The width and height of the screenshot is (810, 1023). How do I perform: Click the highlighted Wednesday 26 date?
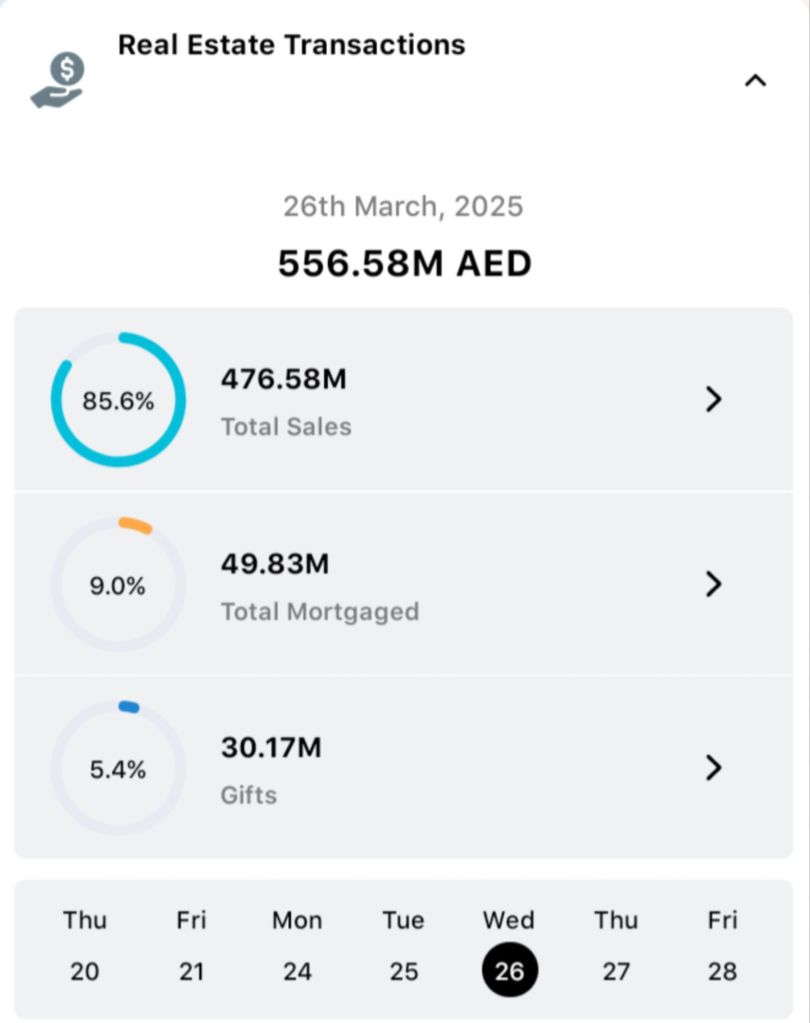tap(509, 968)
